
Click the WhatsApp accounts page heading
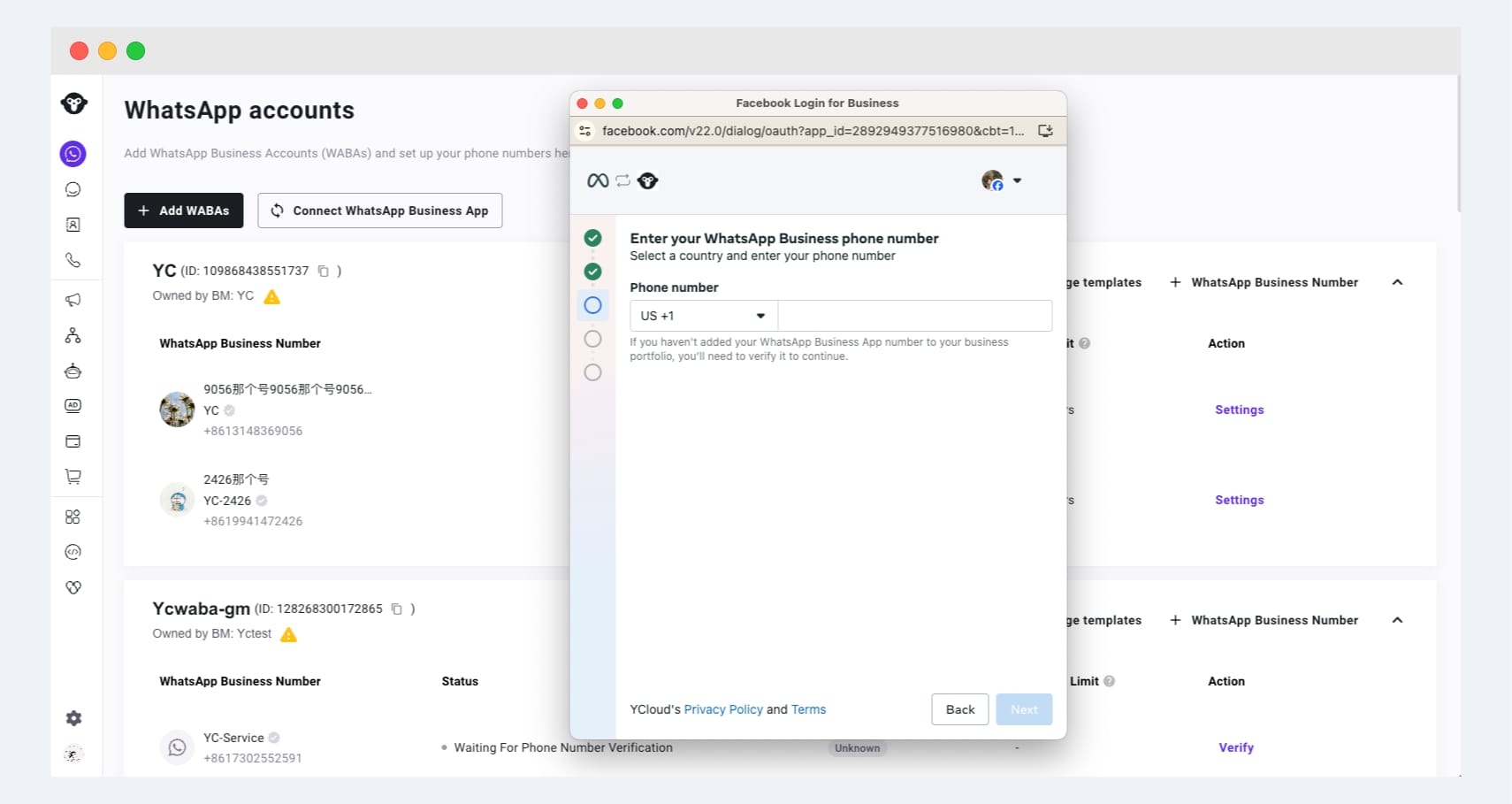coord(240,111)
